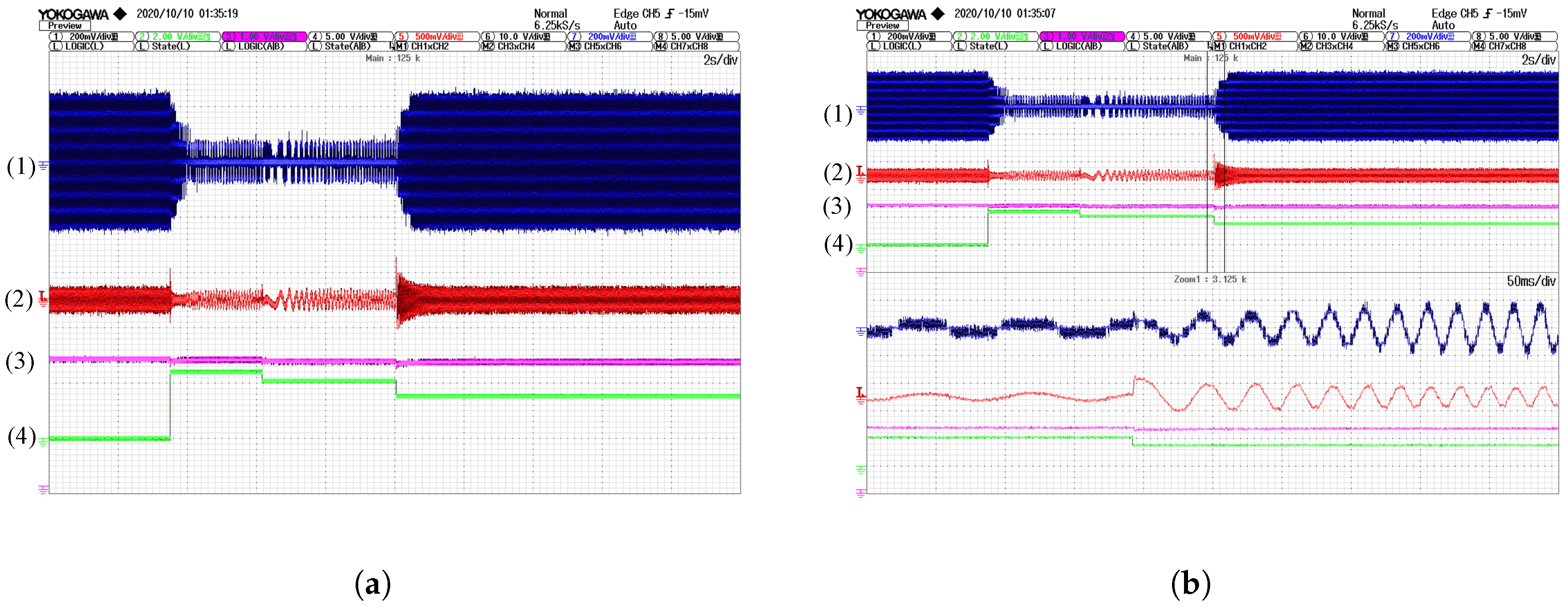This screenshot has width=1568, height=607.
Task: Click the blue ground marker in panel (a)
Action: coord(43,165)
